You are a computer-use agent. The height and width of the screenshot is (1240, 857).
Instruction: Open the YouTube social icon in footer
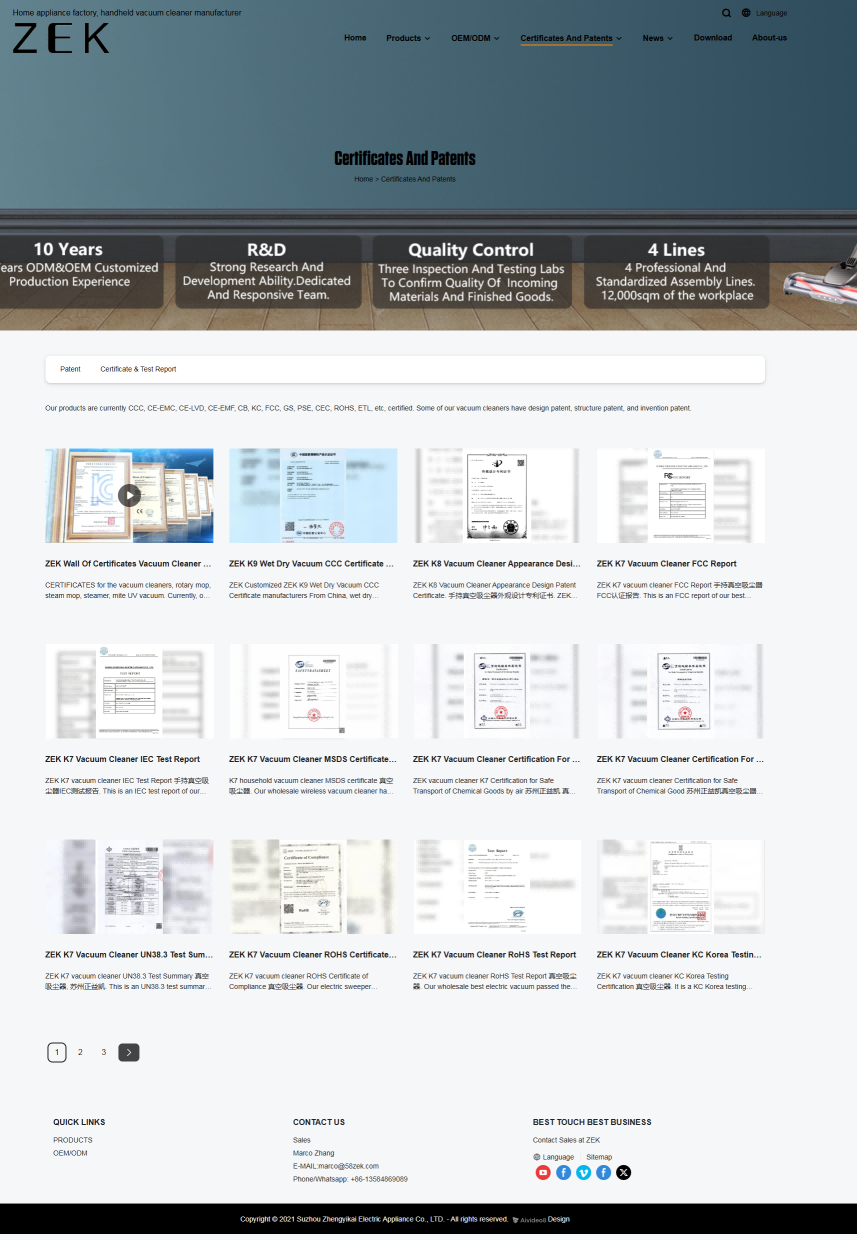point(543,1172)
